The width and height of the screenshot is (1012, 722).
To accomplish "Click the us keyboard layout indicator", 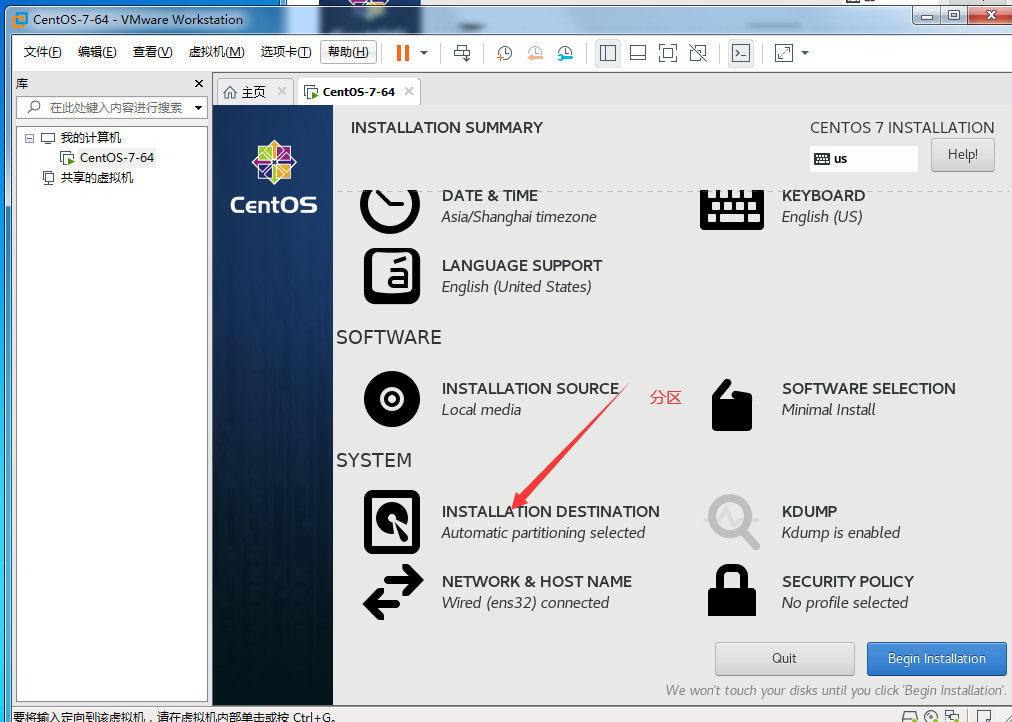I will tap(864, 159).
